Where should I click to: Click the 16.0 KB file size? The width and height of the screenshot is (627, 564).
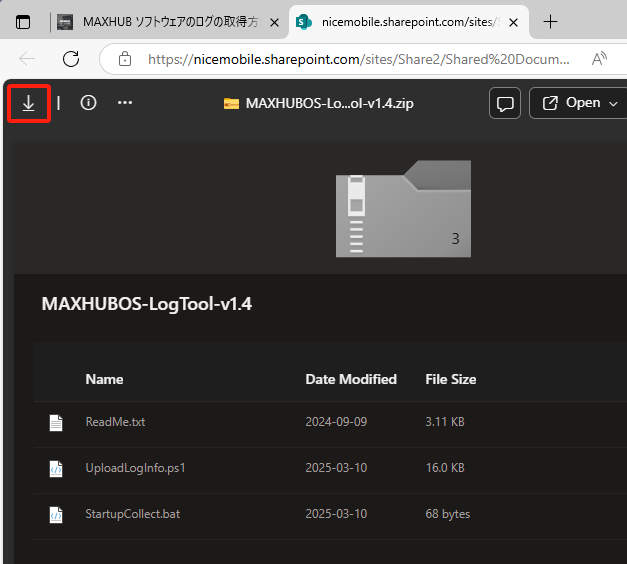(445, 468)
